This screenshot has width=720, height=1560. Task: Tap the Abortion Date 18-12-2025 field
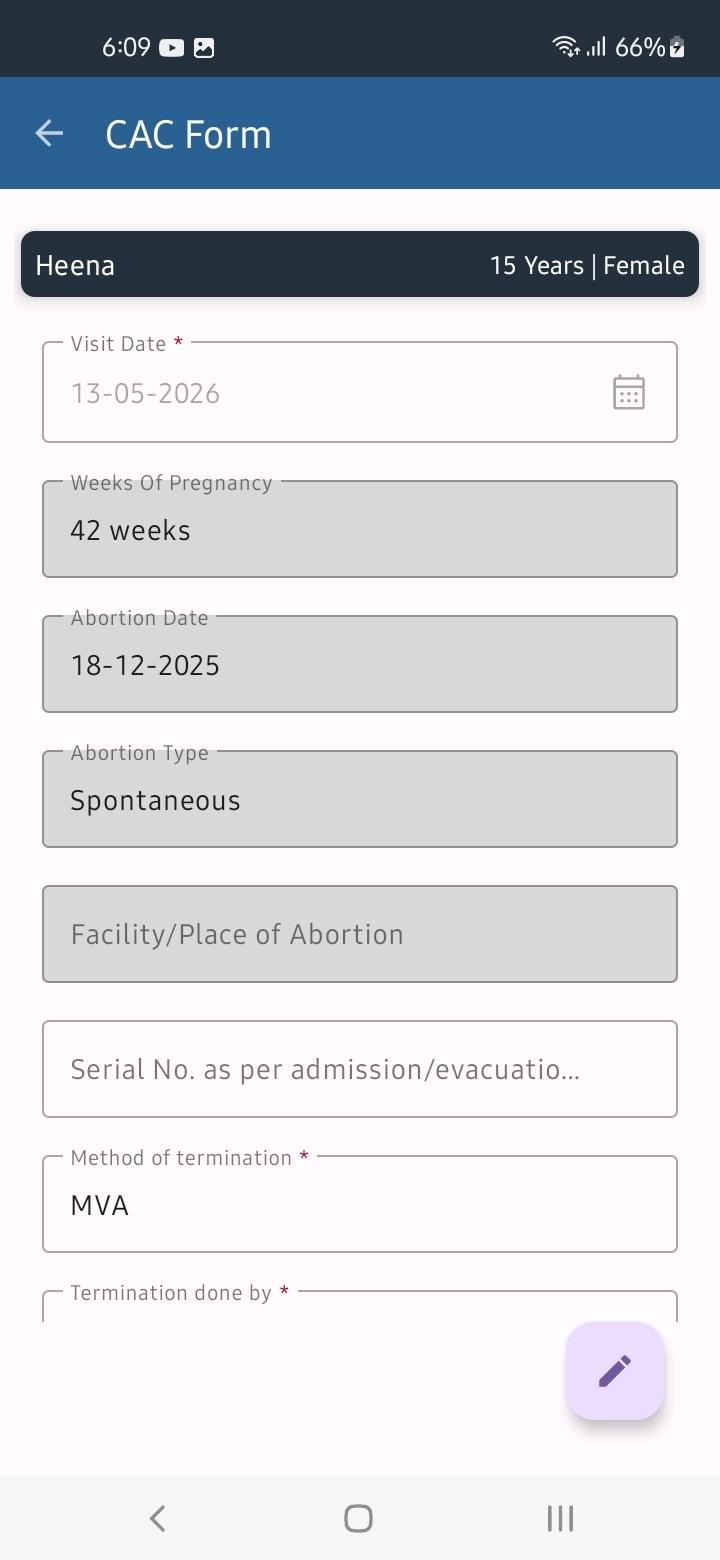[x=360, y=664]
